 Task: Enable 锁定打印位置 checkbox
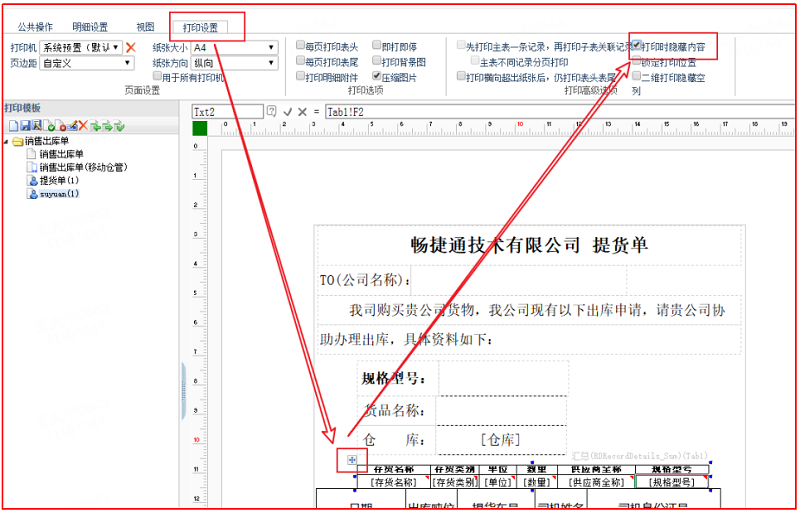(x=637, y=61)
